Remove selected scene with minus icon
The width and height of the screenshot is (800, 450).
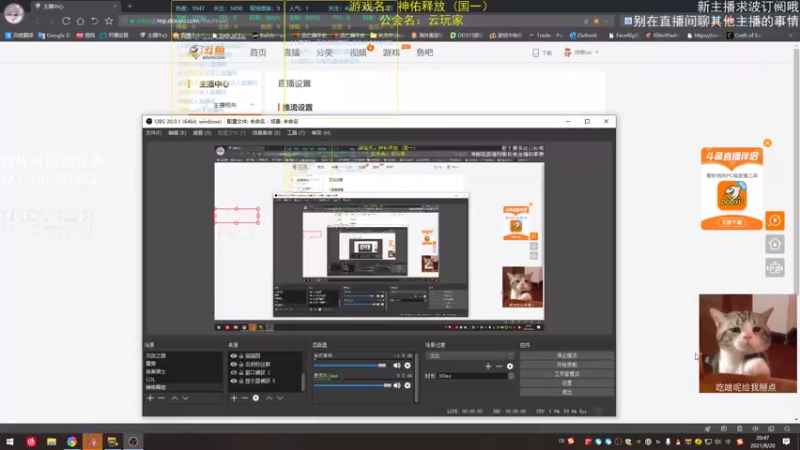(162, 398)
